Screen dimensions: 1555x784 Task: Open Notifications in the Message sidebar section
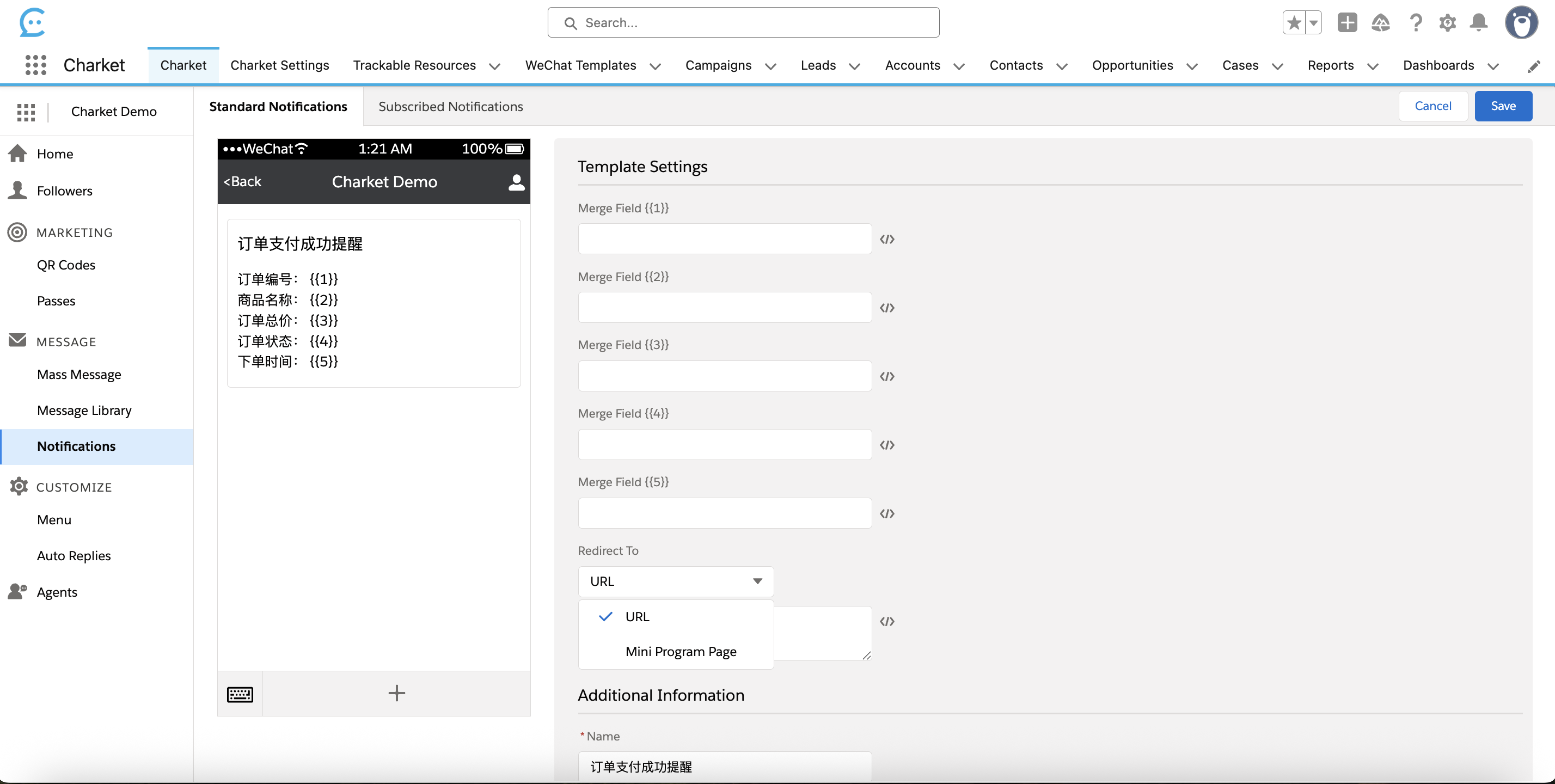click(x=76, y=446)
